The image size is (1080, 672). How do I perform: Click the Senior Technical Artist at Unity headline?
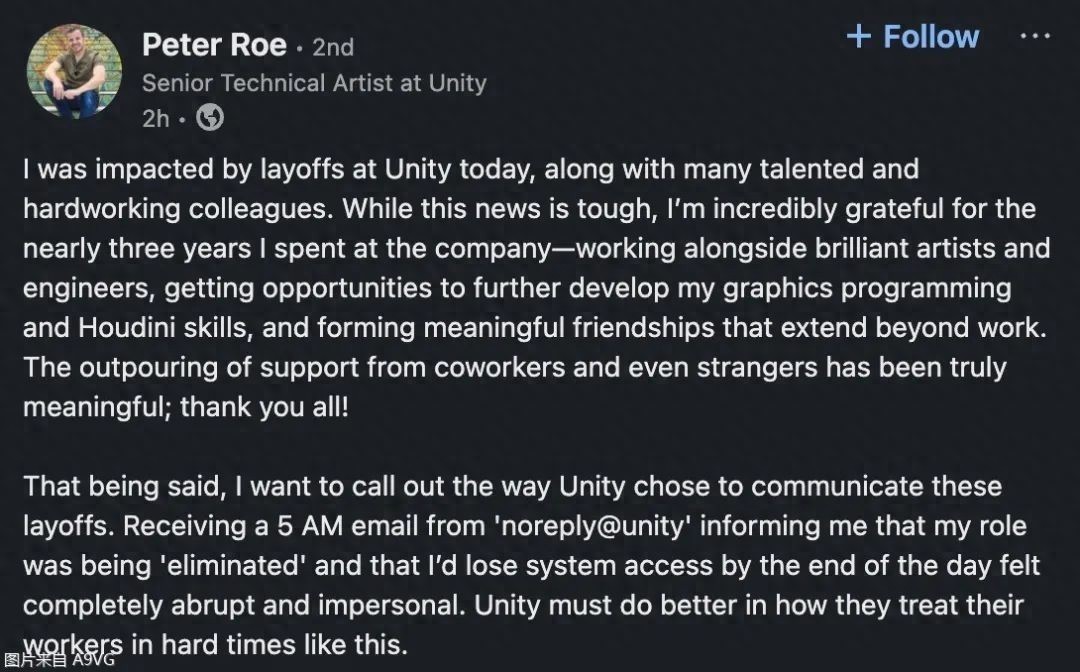314,83
